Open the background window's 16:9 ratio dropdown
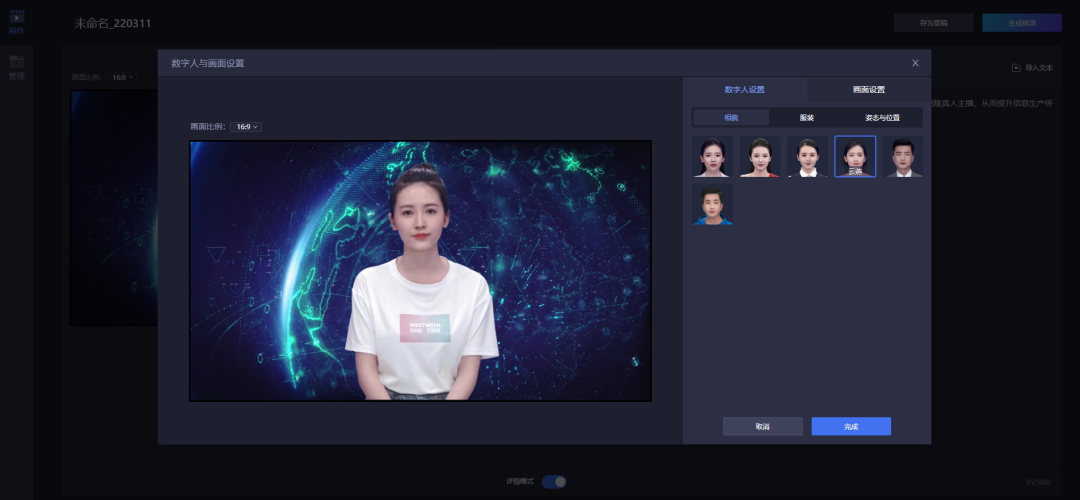Viewport: 1080px width, 500px height. (x=121, y=78)
